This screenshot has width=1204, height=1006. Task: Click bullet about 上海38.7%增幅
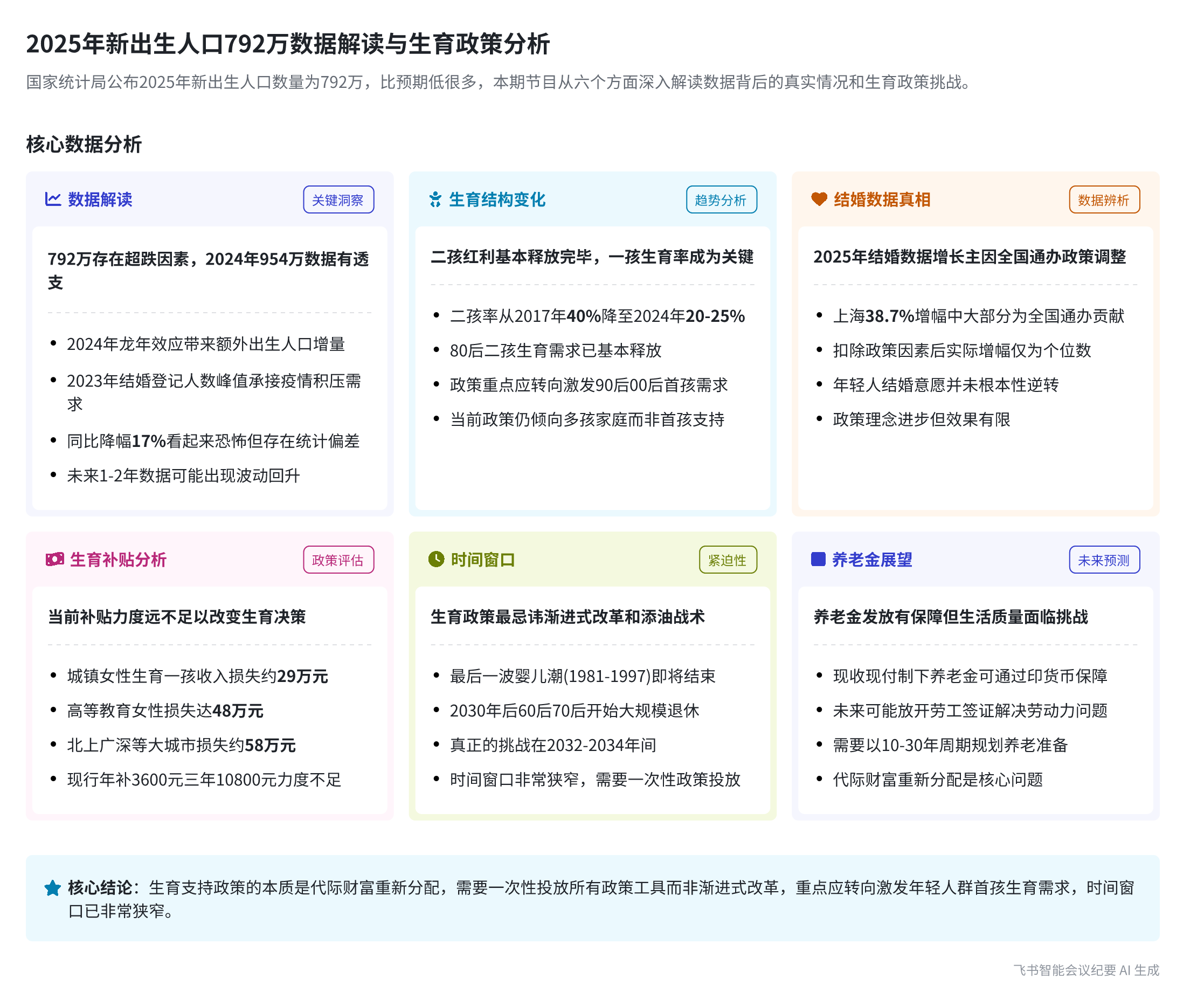pyautogui.click(x=978, y=316)
